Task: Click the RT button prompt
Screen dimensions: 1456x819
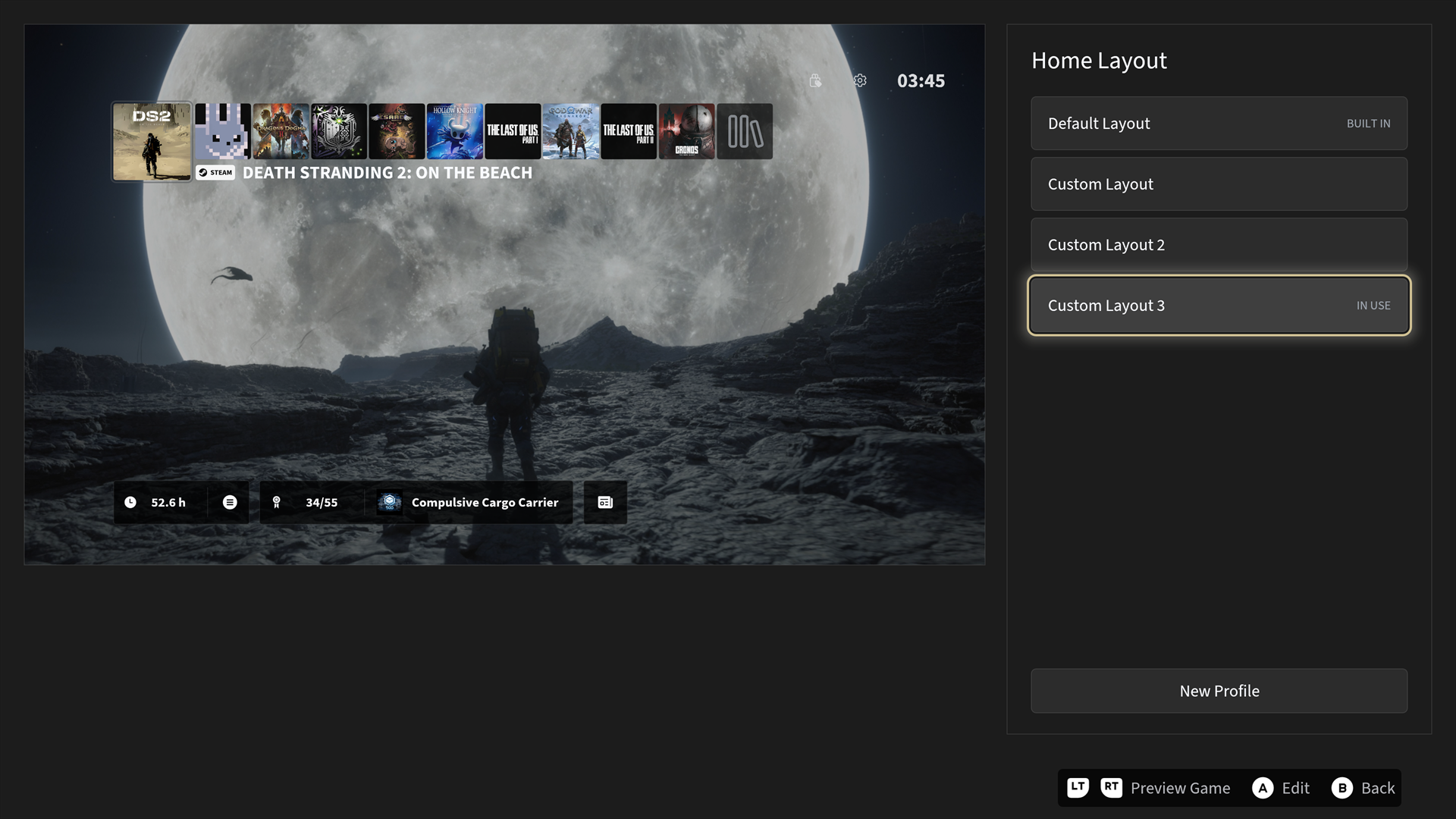Action: tap(1111, 787)
